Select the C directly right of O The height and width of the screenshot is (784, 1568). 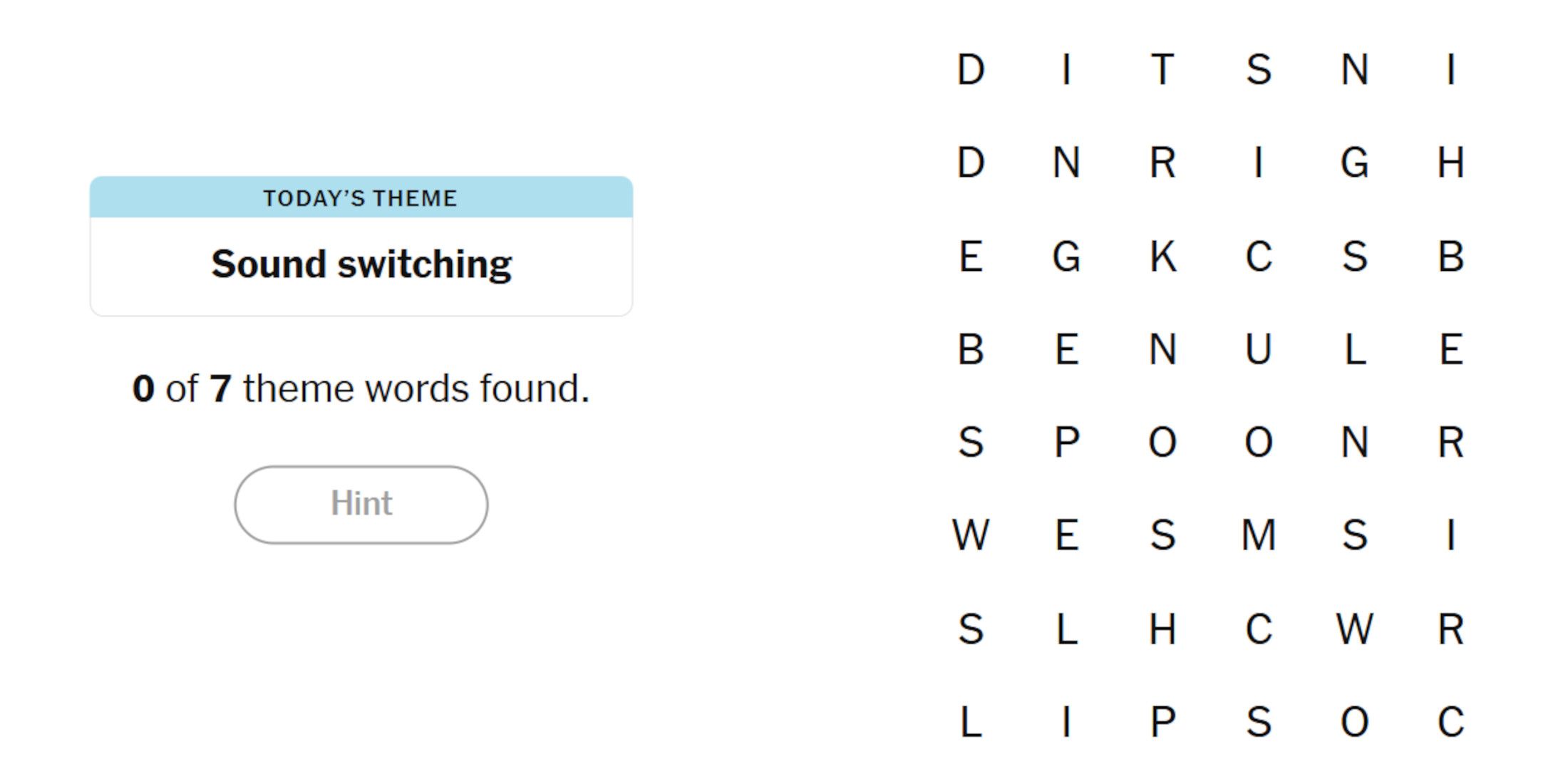click(1450, 721)
